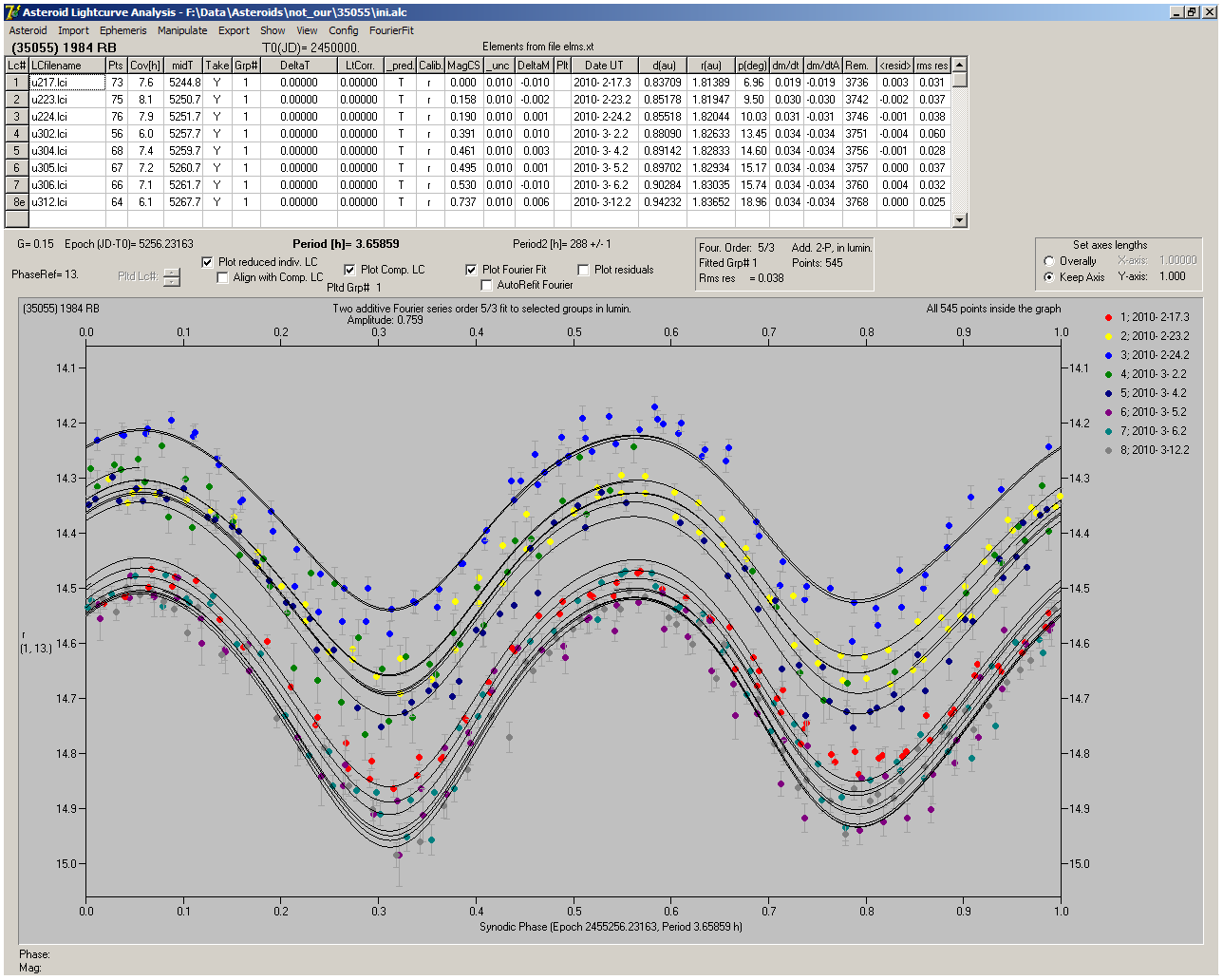Click the LCfilename column header
Screen dimensions: 1223x980
click(x=66, y=66)
